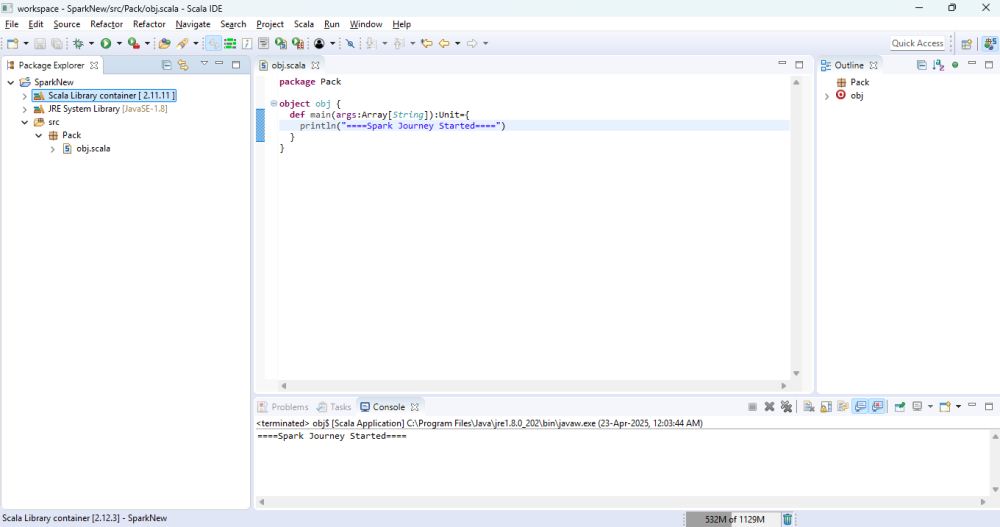Viewport: 1000px width, 527px height.
Task: Collapse all in Package Explorer
Action: 166,65
